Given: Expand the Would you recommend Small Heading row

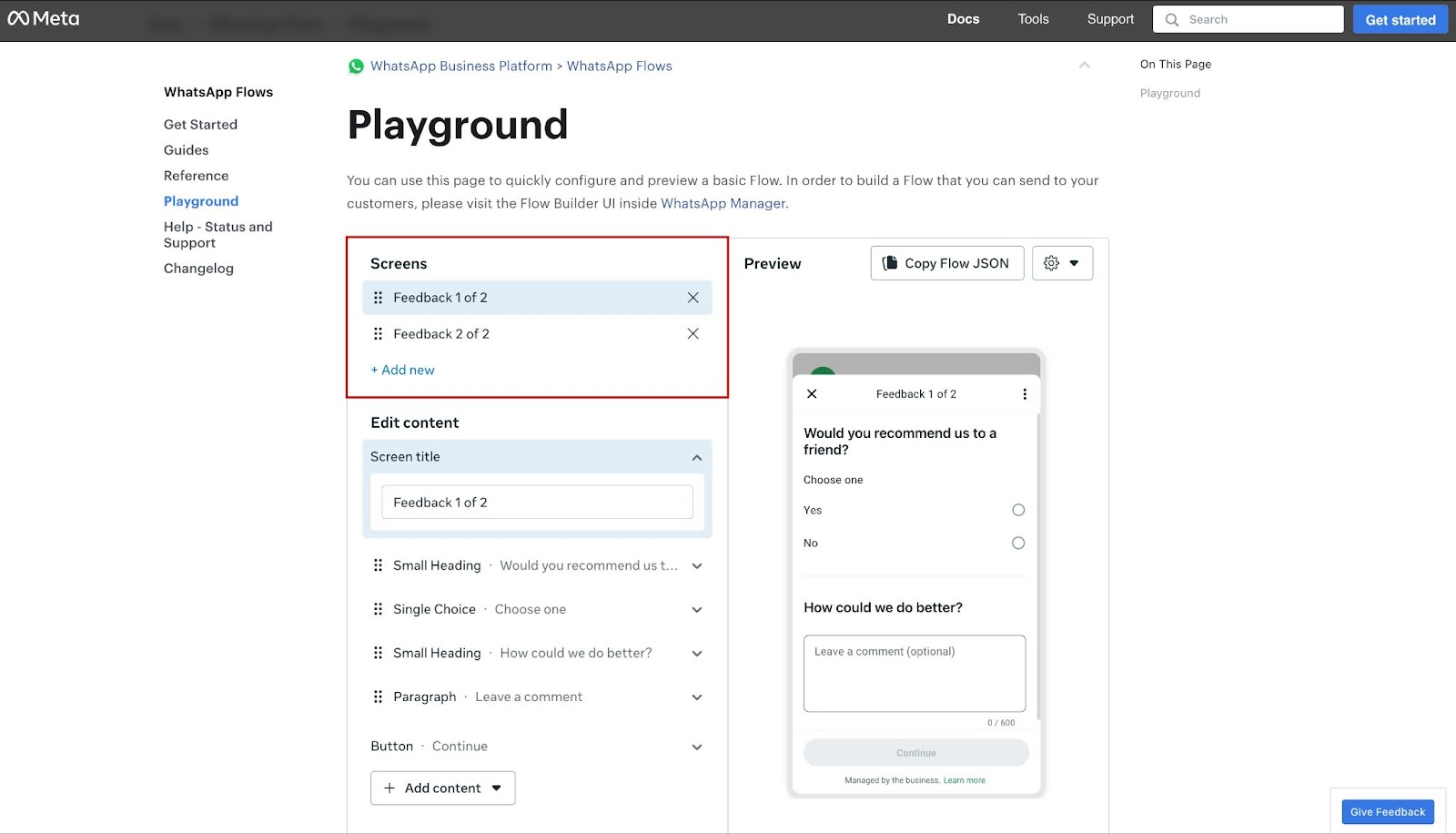Looking at the screenshot, I should tap(697, 566).
